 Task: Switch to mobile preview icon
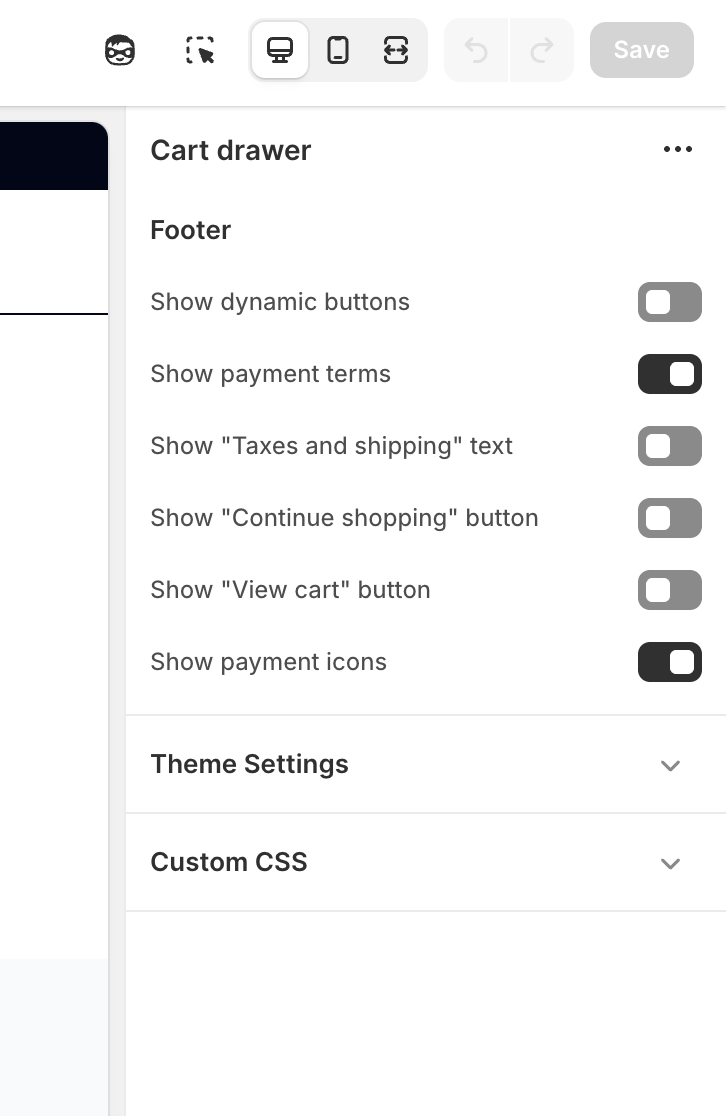[338, 50]
